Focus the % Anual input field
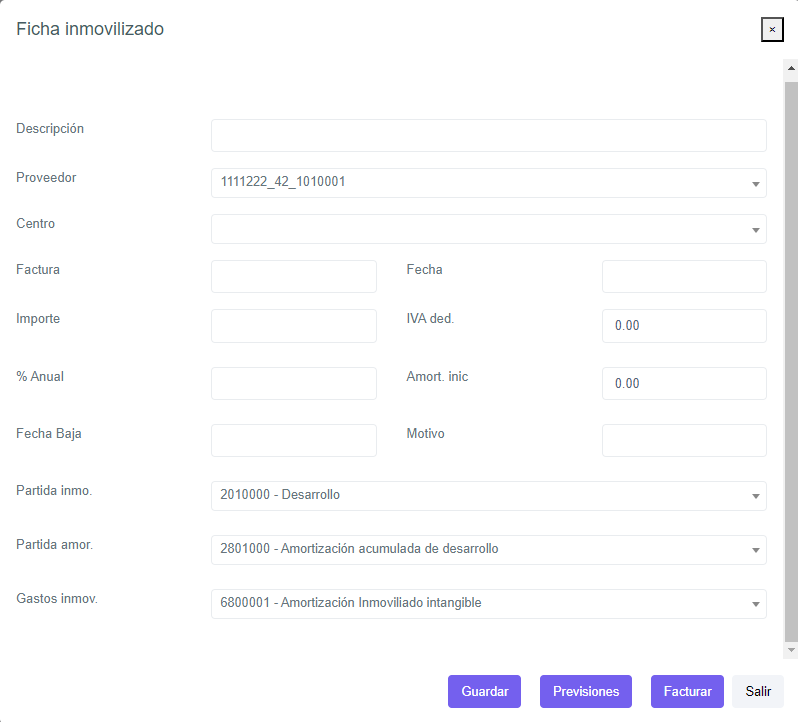The width and height of the screenshot is (798, 722). [293, 384]
